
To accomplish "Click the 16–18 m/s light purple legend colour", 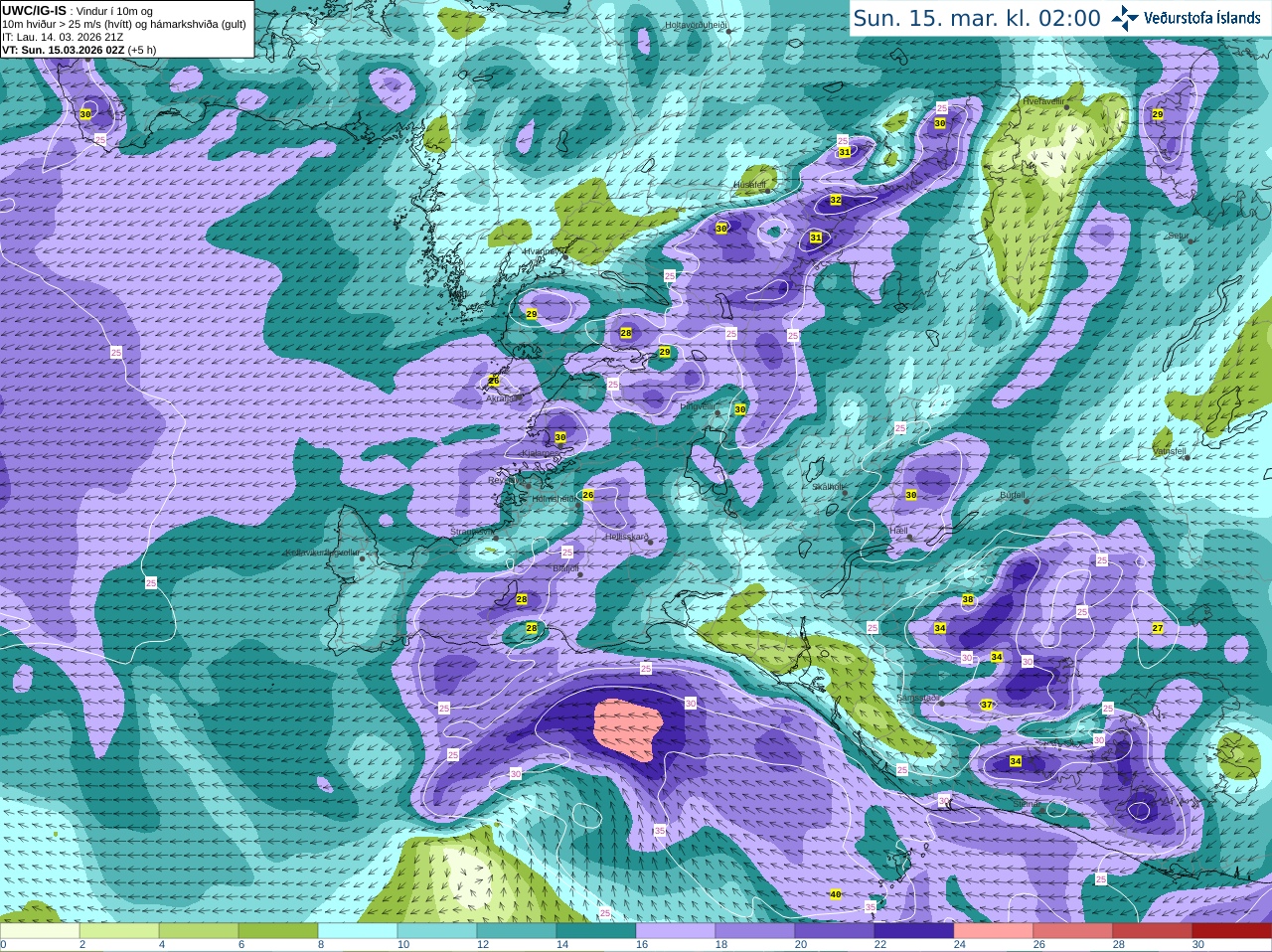I will click(x=676, y=930).
